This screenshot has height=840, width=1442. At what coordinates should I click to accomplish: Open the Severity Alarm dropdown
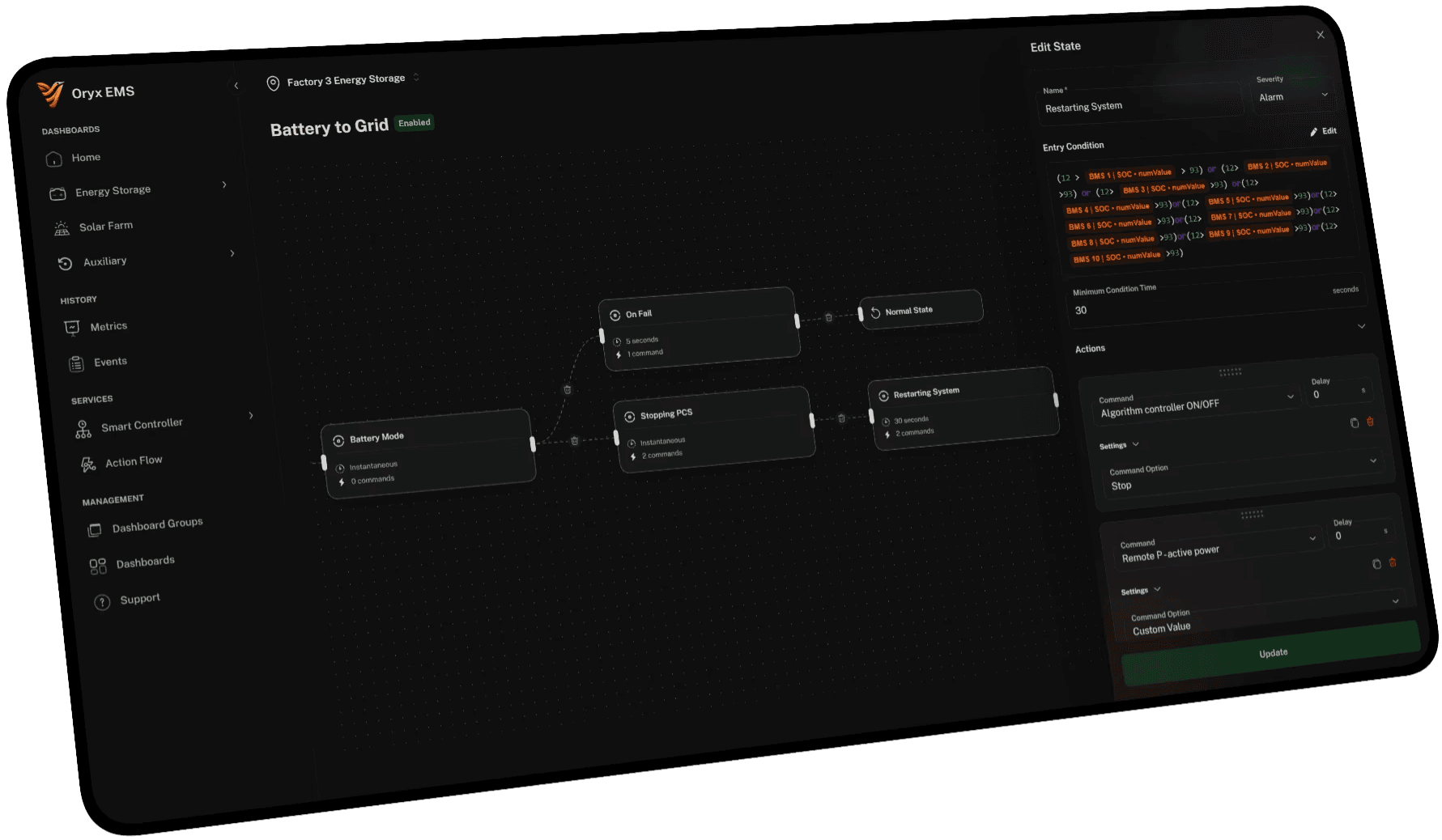tap(1293, 95)
